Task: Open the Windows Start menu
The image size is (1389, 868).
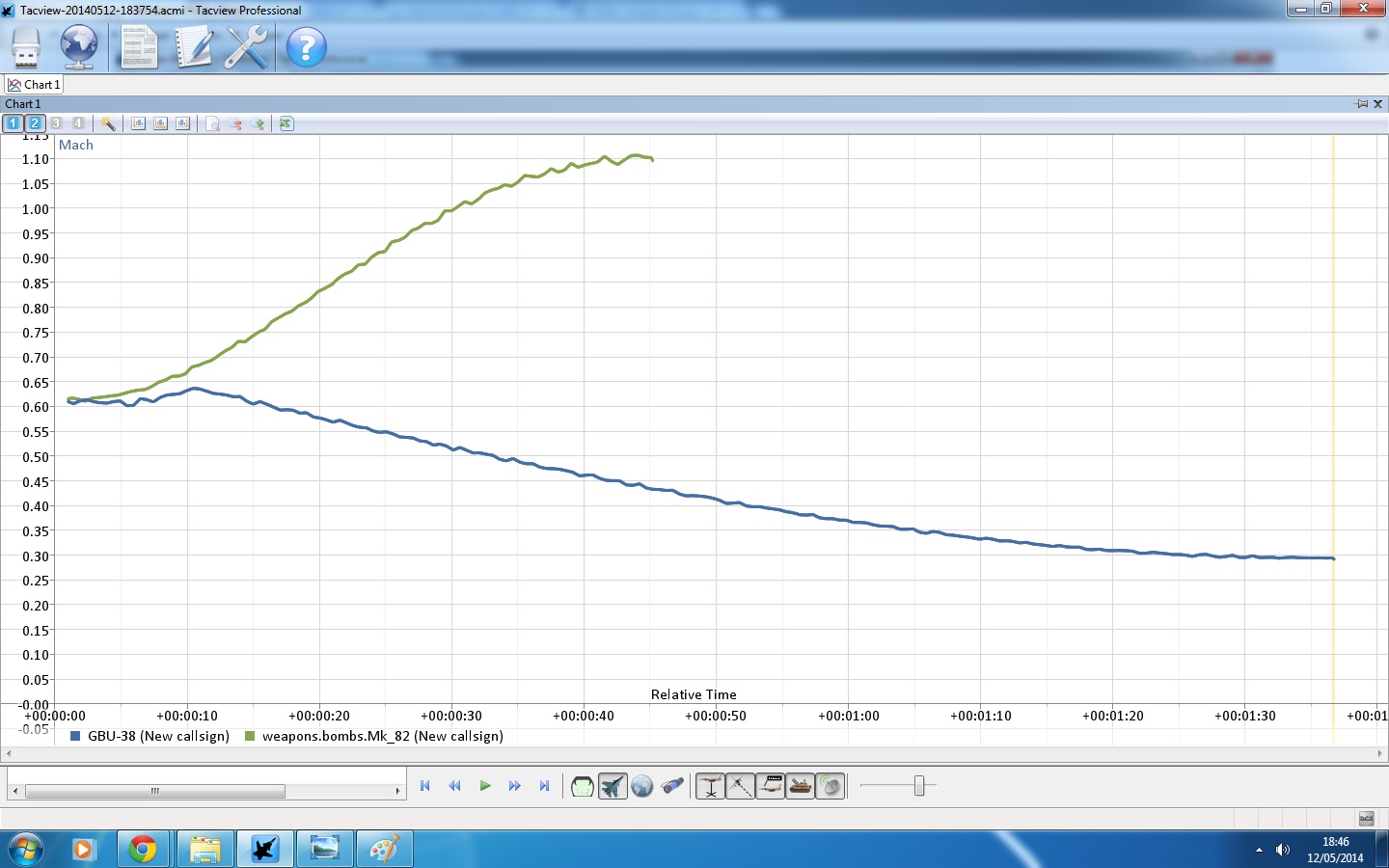Action: click(x=26, y=850)
